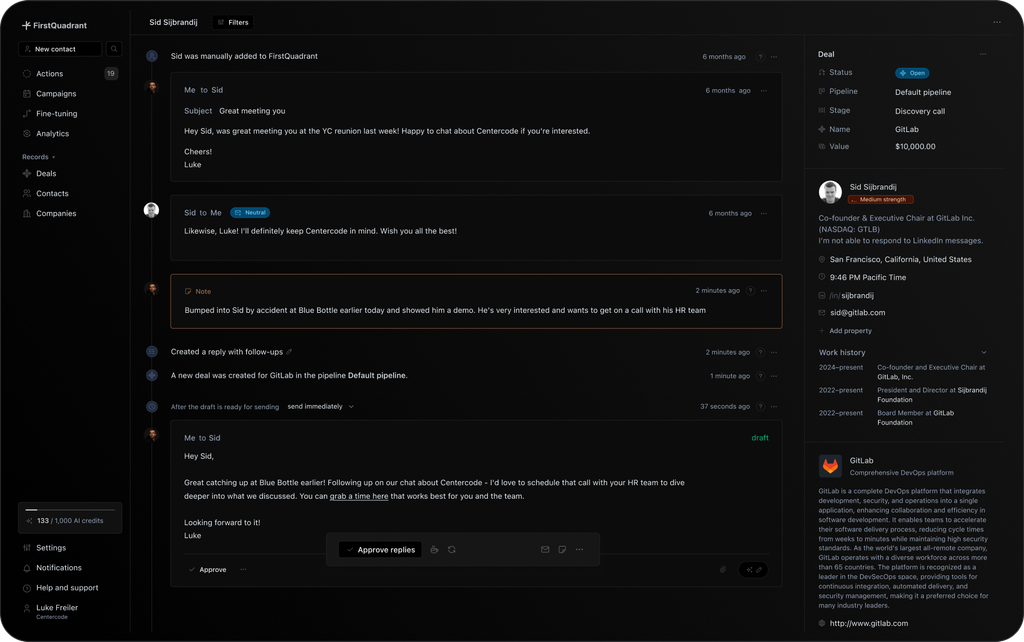The image size is (1024, 642).
Task: Follow the grab a time here link
Action: 359,496
